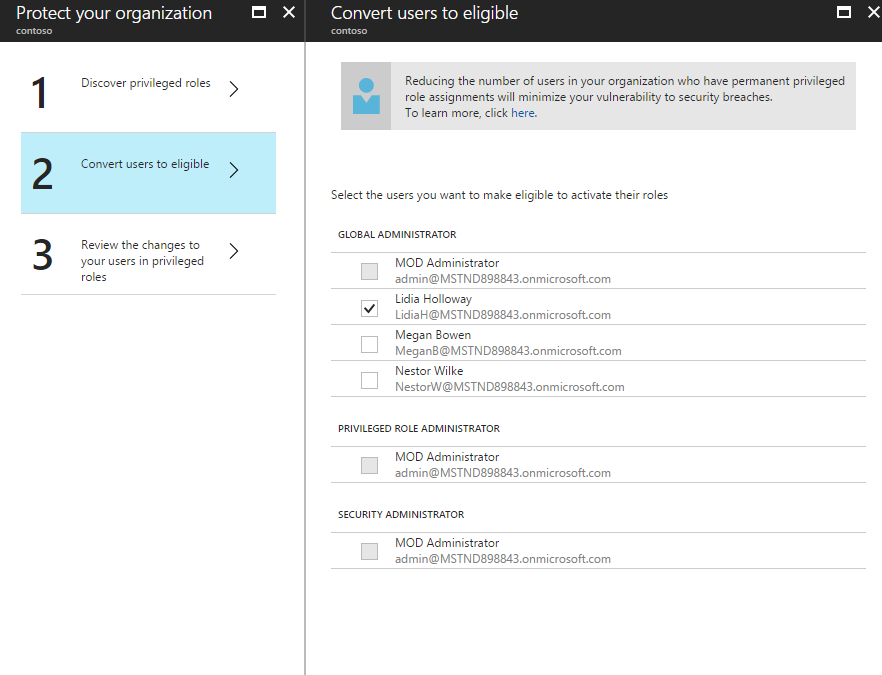Select step 1 Discover privileged roles
The image size is (882, 675).
(x=146, y=84)
